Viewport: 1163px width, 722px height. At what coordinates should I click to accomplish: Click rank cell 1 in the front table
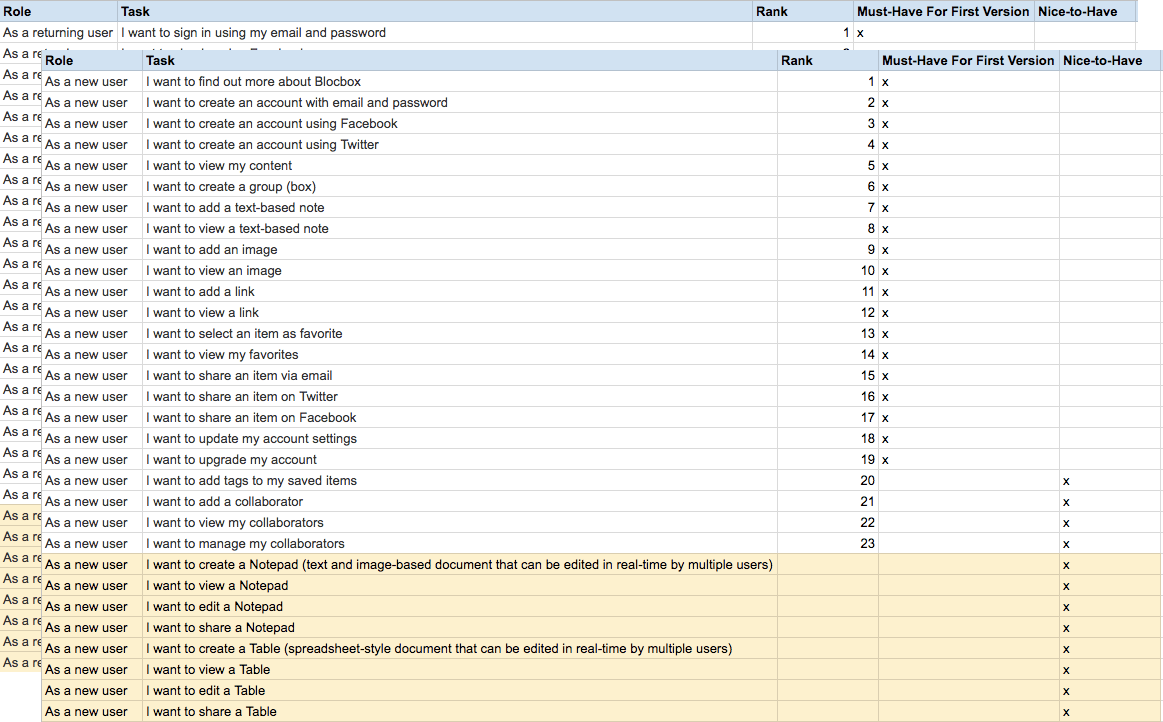tap(828, 82)
